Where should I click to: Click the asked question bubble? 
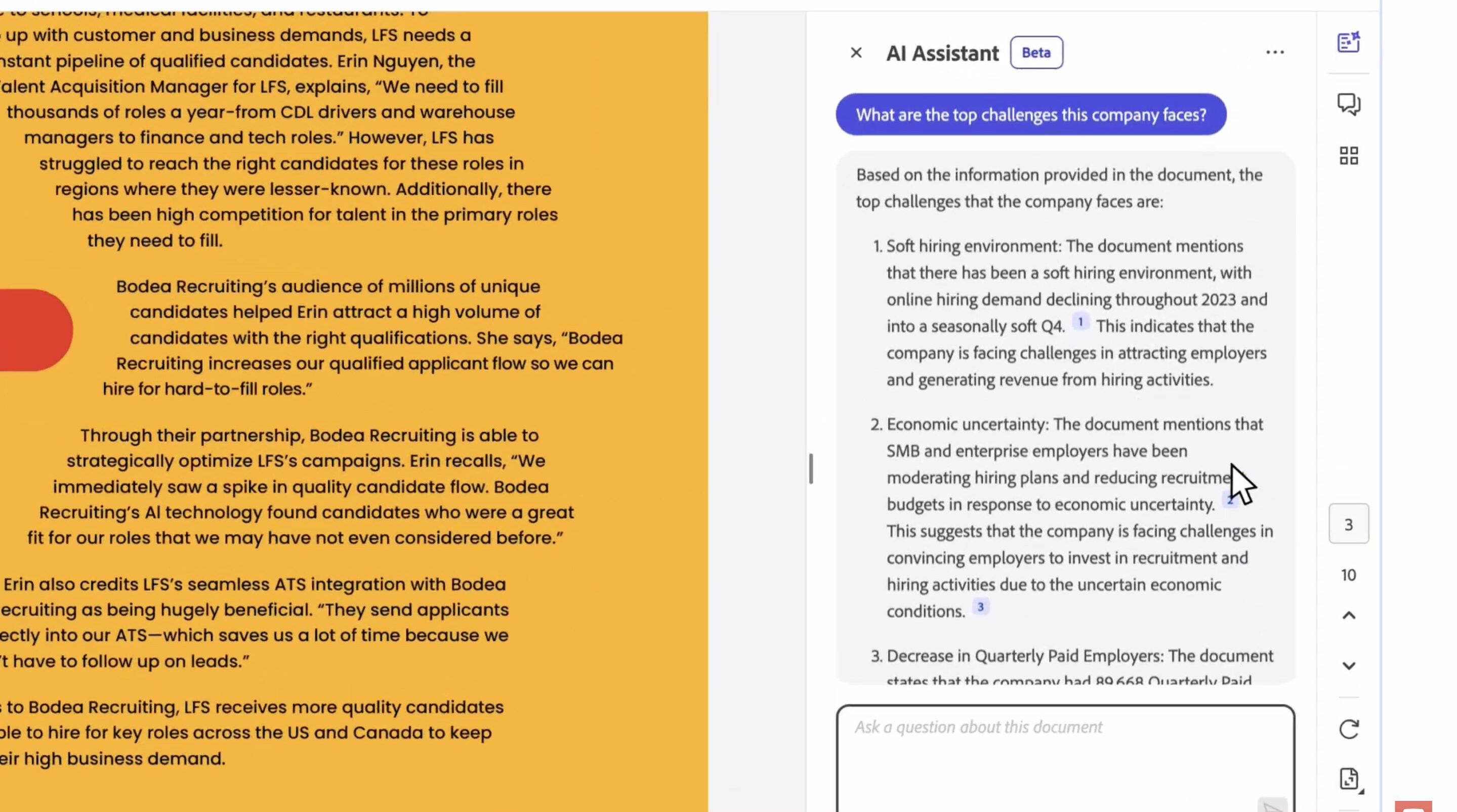pyautogui.click(x=1031, y=115)
